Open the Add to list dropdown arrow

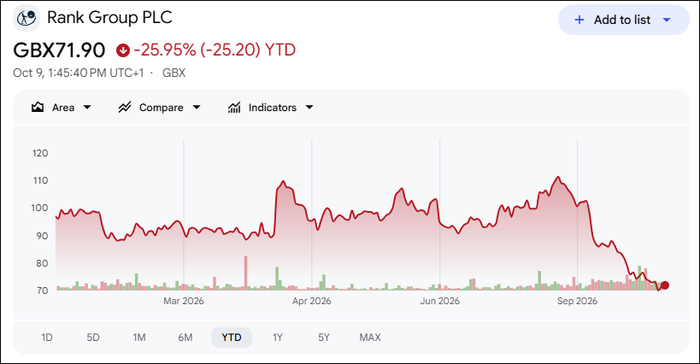point(667,20)
